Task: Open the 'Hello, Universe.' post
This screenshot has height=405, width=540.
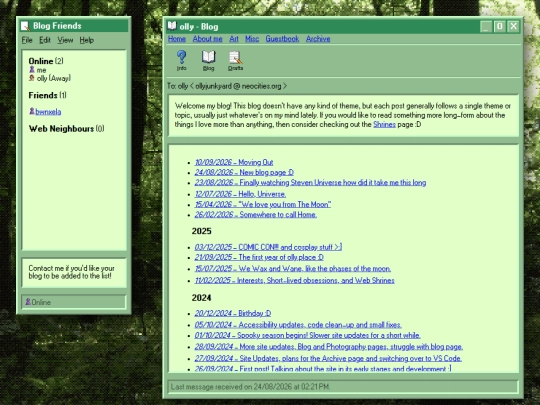Action: tap(240, 194)
